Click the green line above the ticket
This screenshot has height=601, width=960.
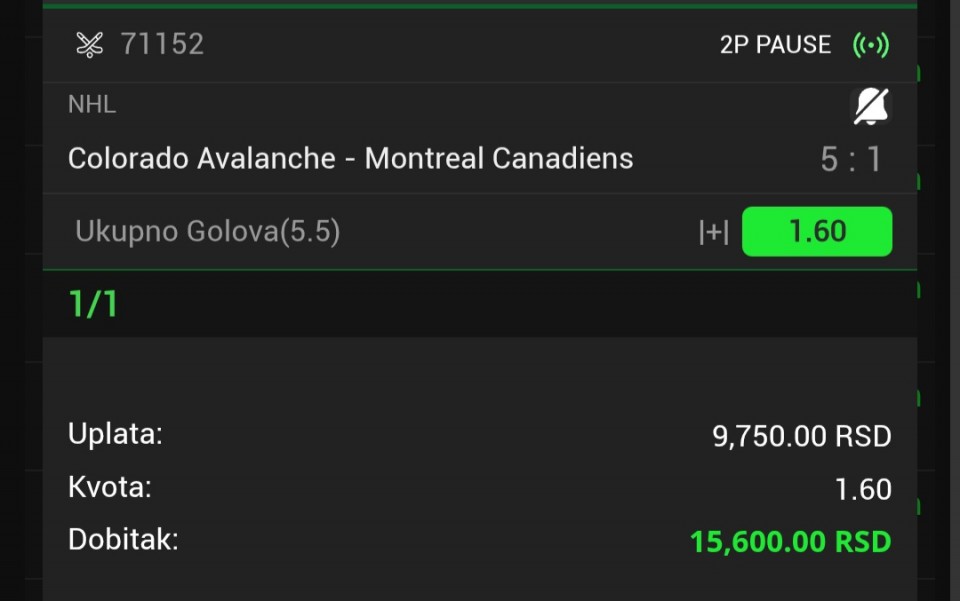(480, 5)
